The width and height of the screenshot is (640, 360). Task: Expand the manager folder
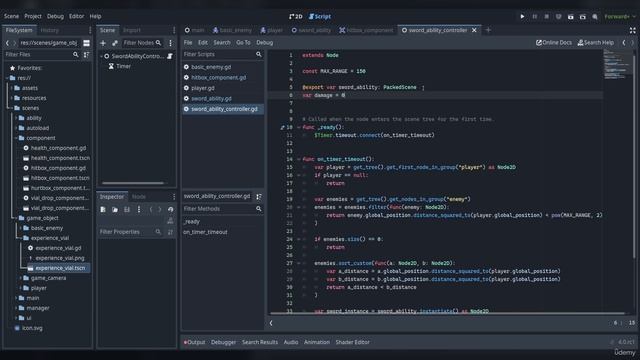[x=16, y=308]
